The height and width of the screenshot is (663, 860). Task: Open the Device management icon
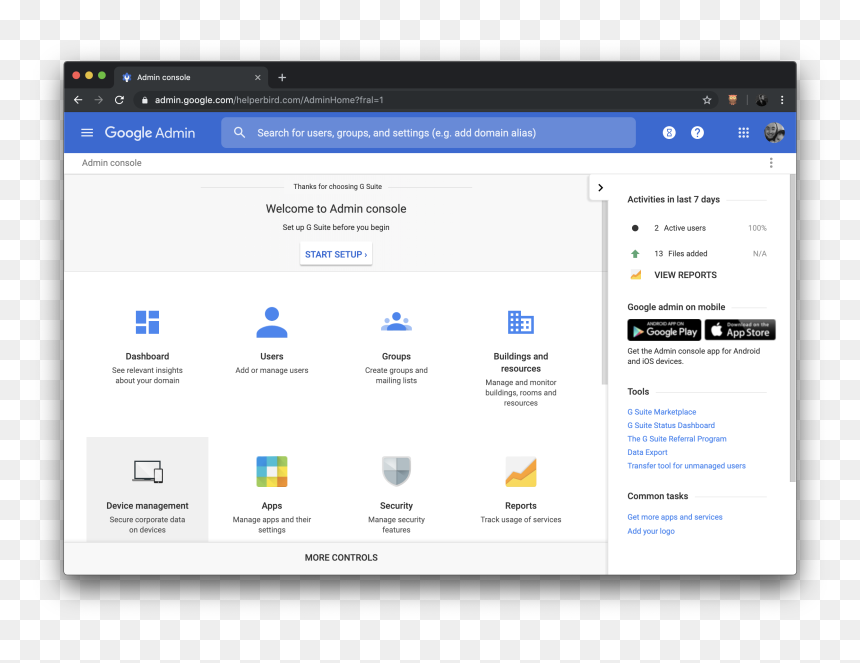pos(148,472)
